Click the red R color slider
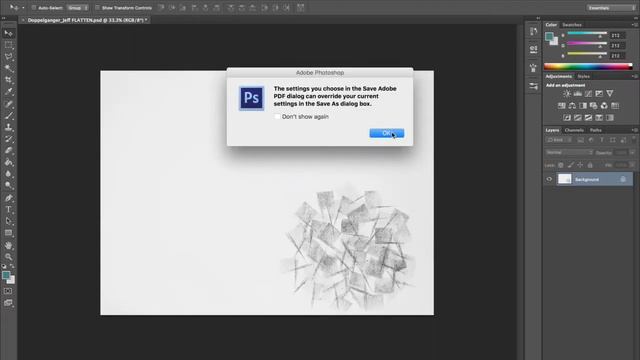Screen dimensions: 640x360 [587, 34]
